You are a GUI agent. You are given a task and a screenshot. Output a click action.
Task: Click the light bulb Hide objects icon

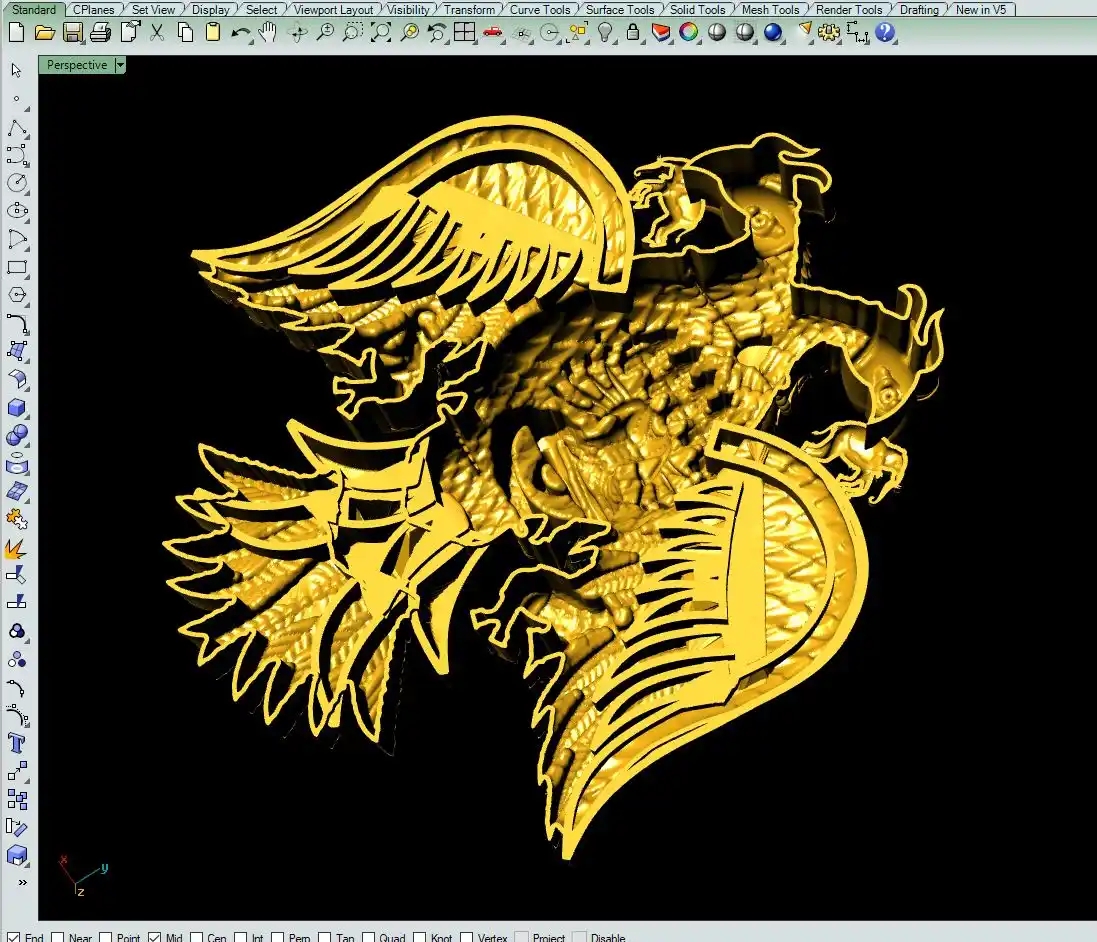tap(605, 32)
